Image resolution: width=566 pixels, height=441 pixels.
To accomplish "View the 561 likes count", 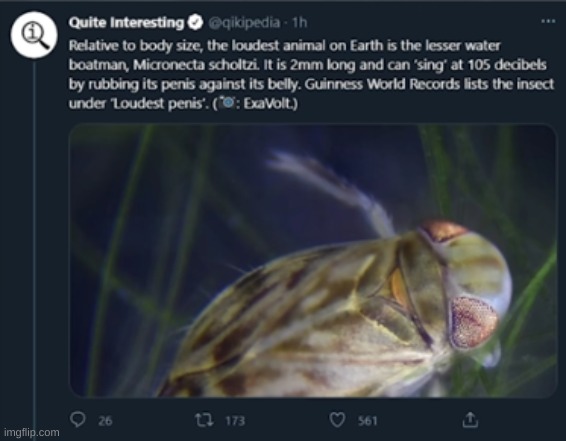I will click(x=367, y=421).
